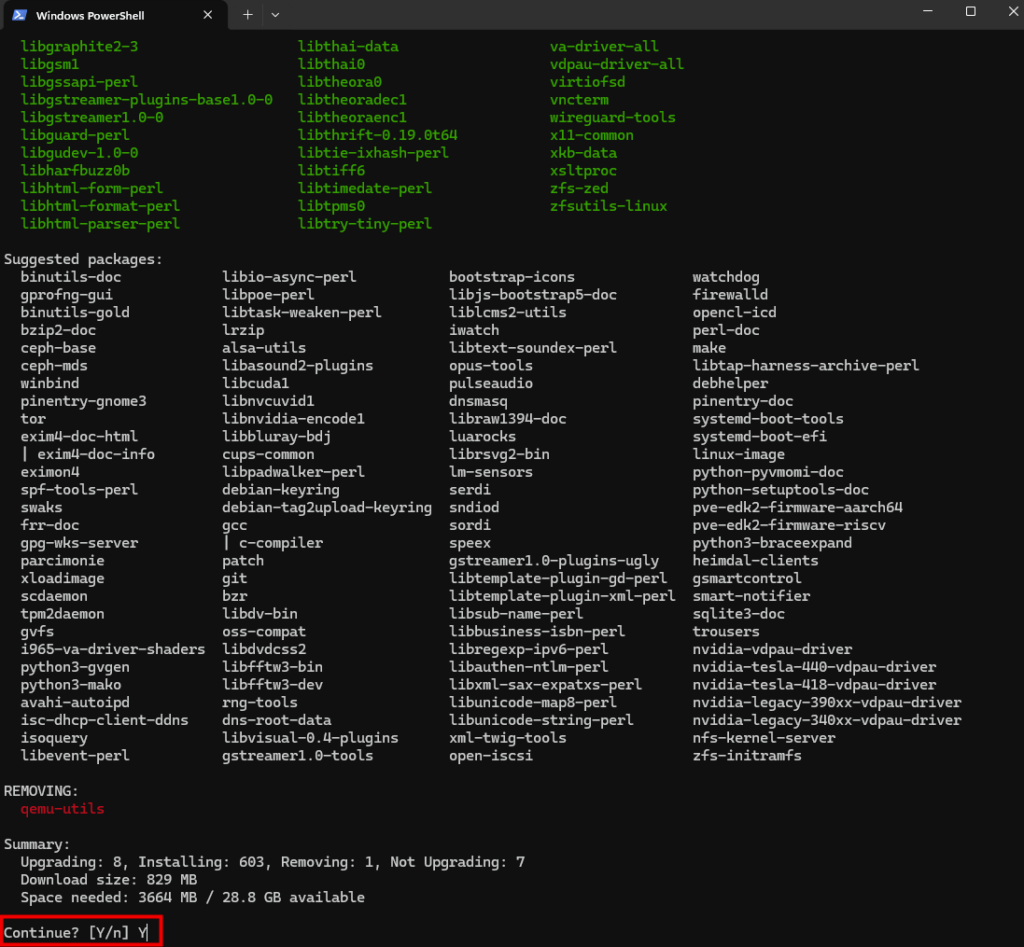Click the libtiff6 package name
The image size is (1024, 947).
[331, 170]
